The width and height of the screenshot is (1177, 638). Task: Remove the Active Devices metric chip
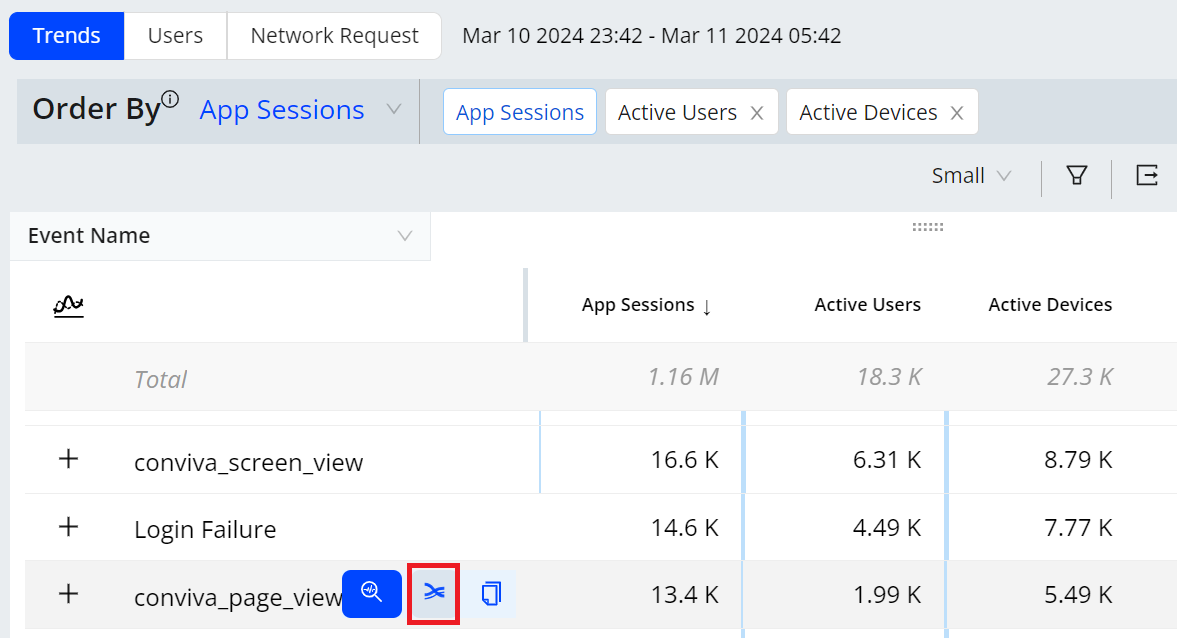click(957, 113)
